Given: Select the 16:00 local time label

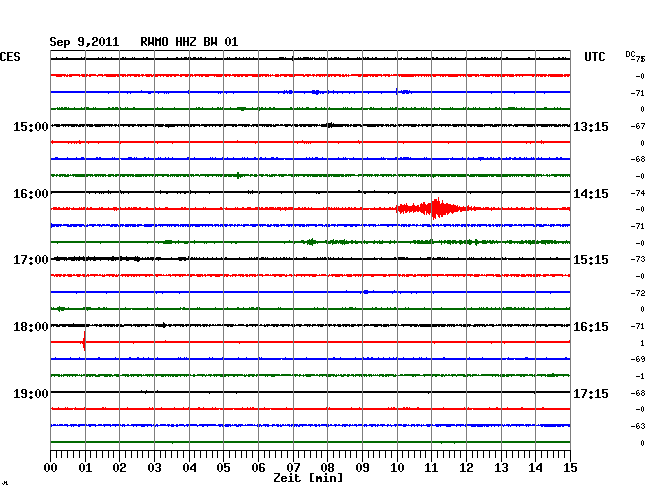Looking at the screenshot, I should (x=31, y=194).
